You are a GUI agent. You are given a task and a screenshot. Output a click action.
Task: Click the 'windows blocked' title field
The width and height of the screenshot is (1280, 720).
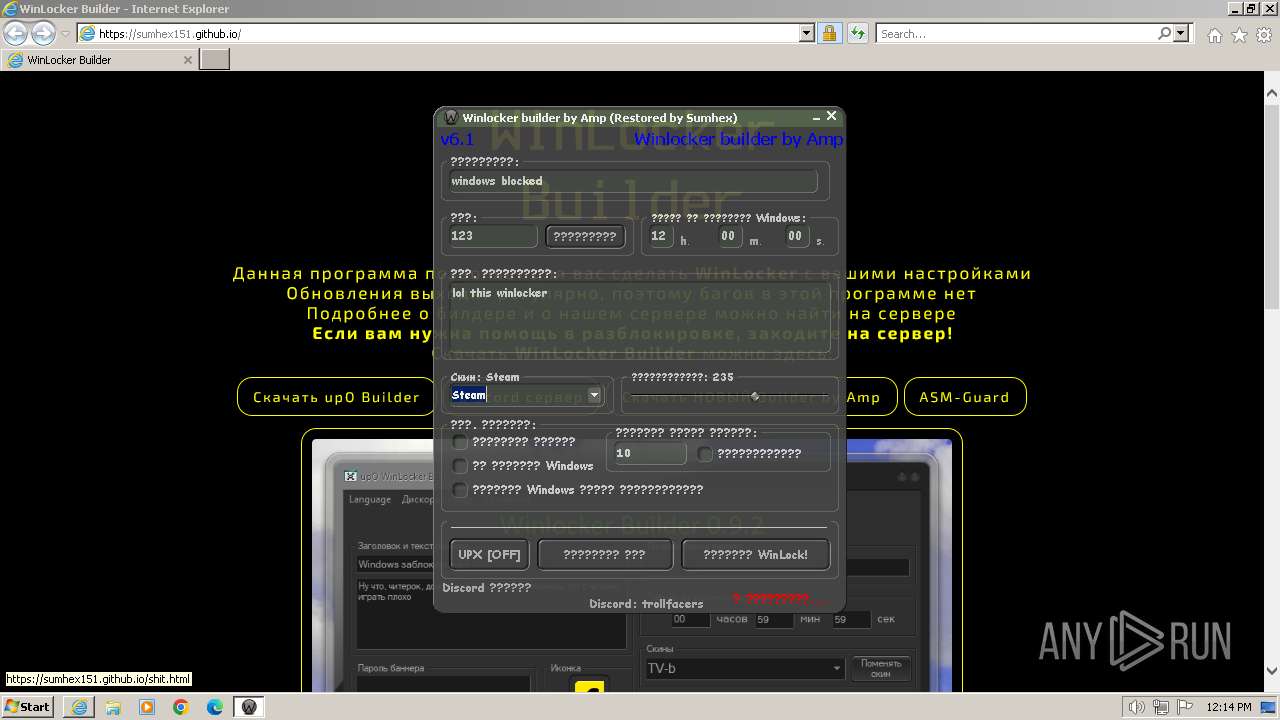click(632, 181)
